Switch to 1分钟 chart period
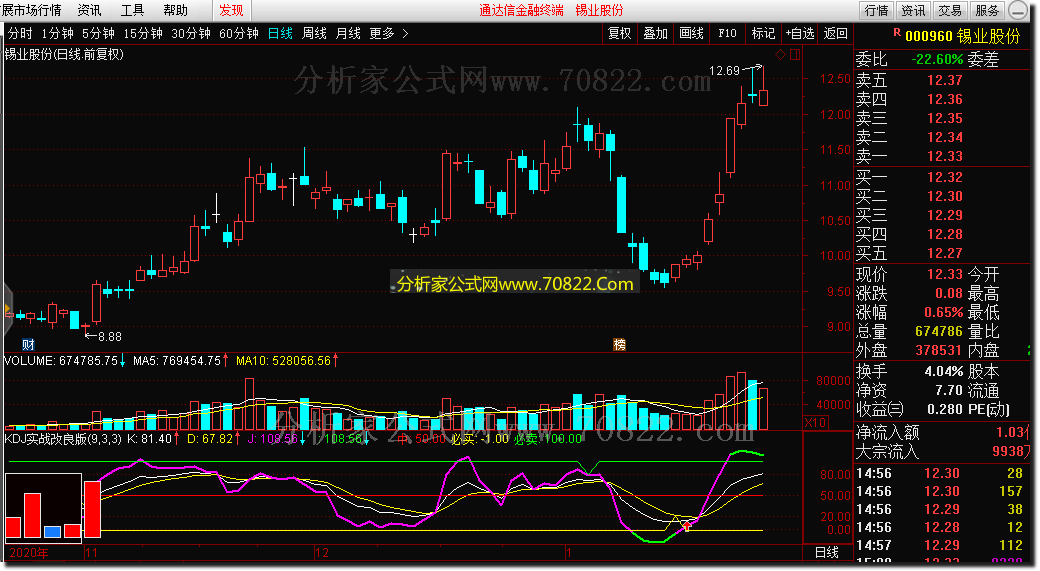Image resolution: width=1040 pixels, height=571 pixels. point(57,33)
